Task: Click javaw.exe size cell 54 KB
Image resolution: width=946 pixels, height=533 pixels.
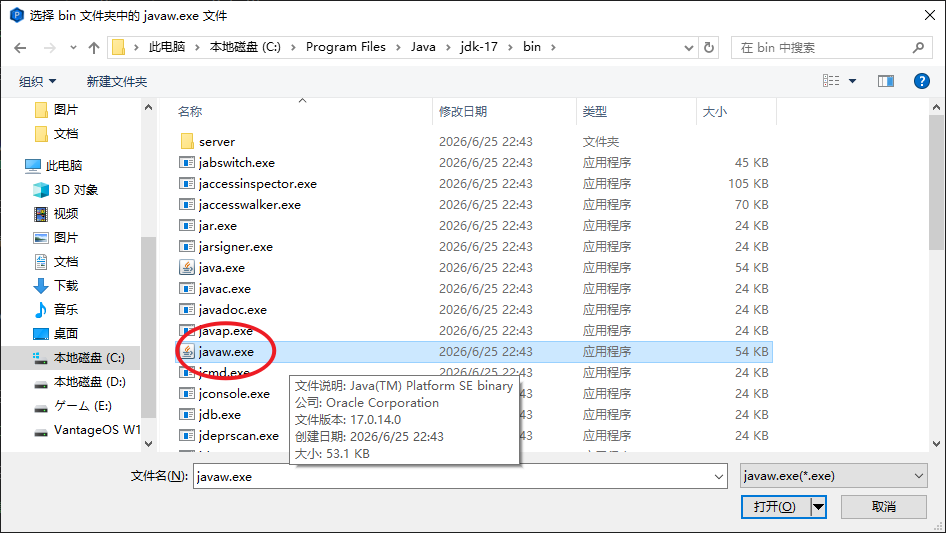Action: point(751,352)
